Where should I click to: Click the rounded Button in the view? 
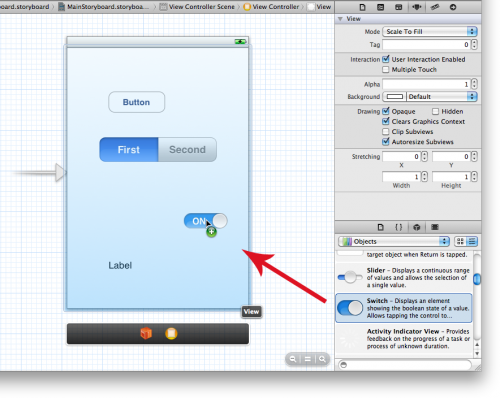(136, 102)
